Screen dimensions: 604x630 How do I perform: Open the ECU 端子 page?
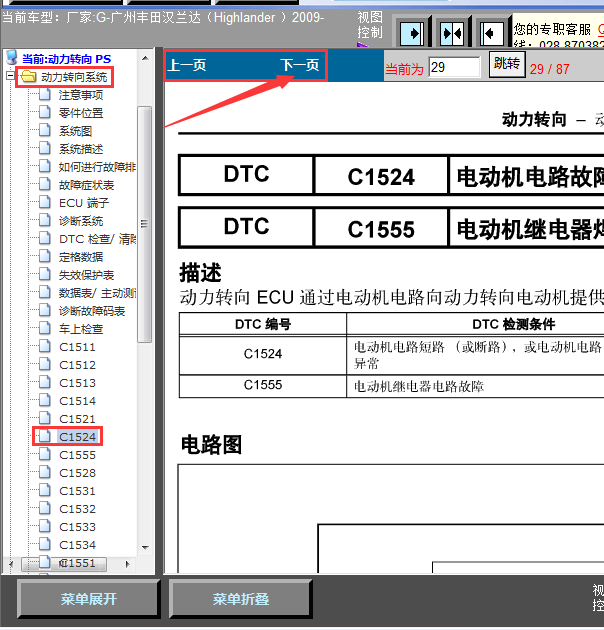coord(84,203)
